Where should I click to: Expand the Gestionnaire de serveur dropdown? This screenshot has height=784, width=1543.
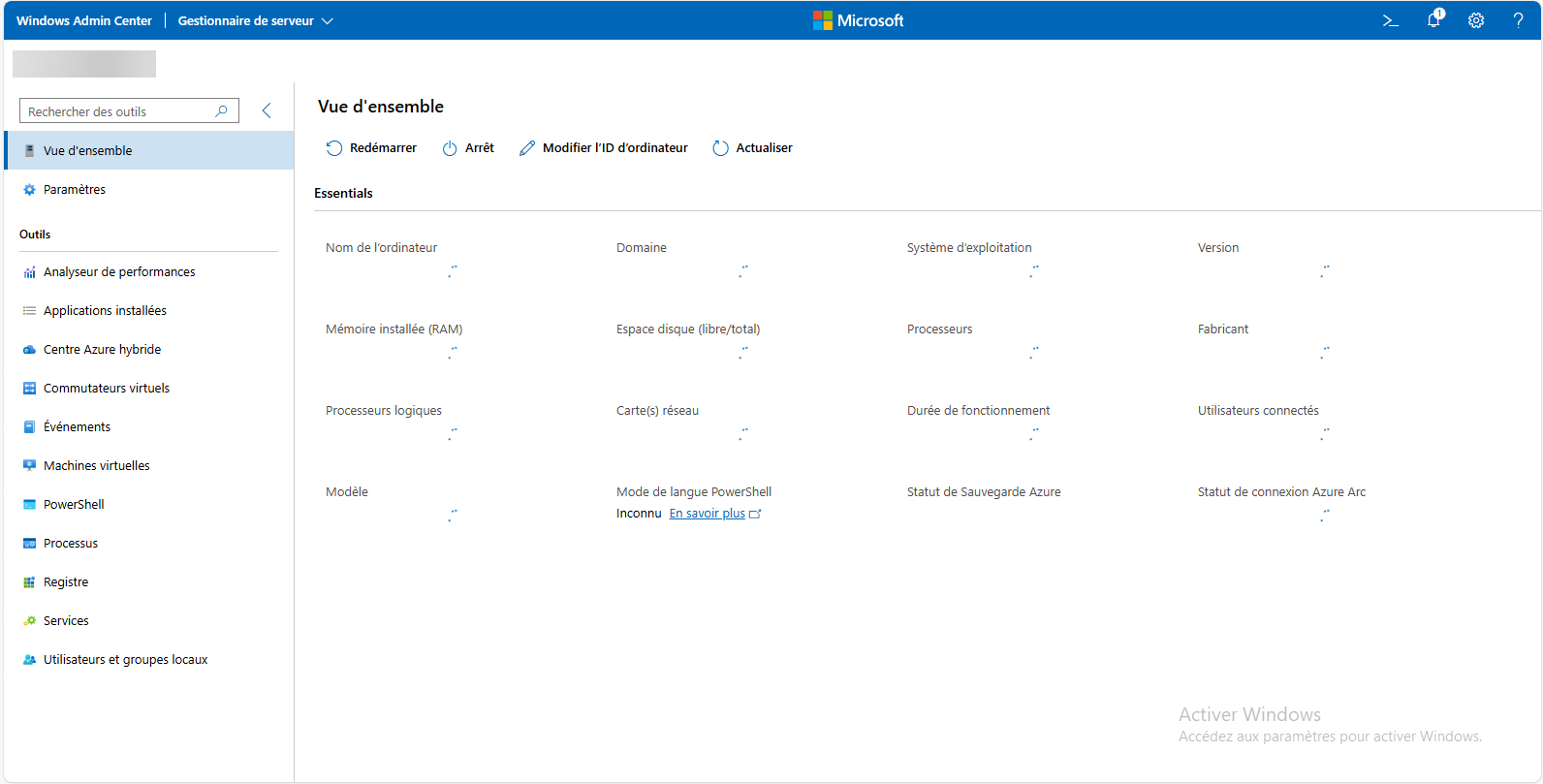[255, 20]
